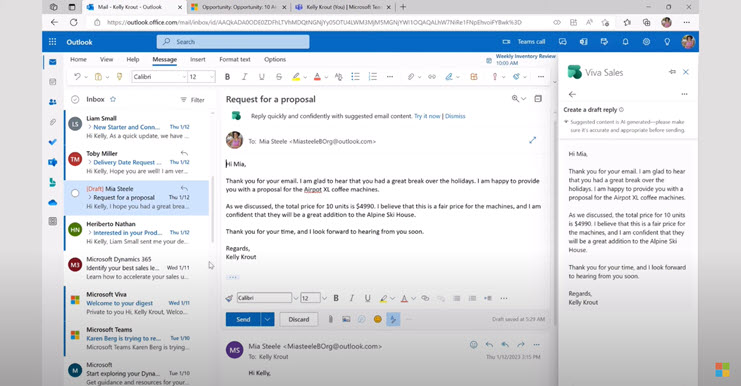Open the Calibri font dropdown in ribbon

point(159,77)
